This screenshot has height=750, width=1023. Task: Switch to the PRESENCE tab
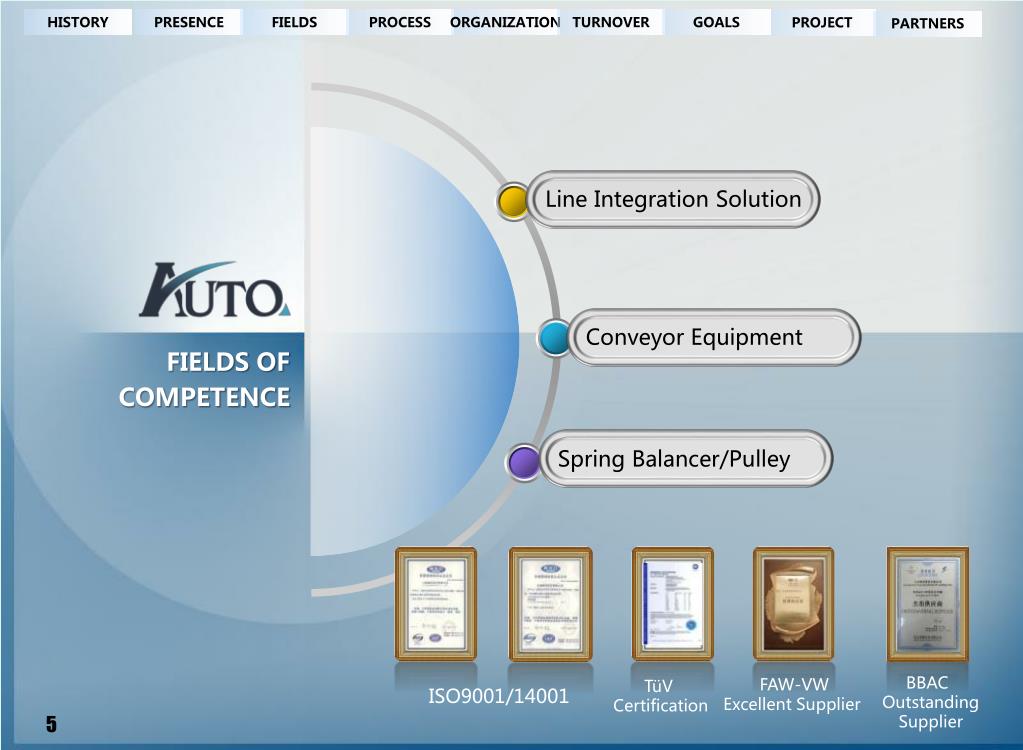[189, 22]
